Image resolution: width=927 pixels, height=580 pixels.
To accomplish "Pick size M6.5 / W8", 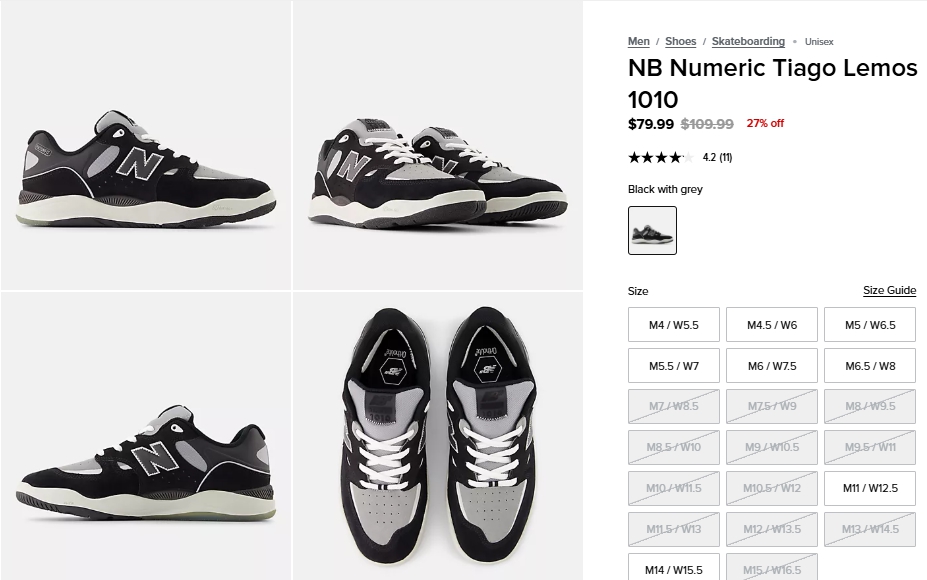I will 870,366.
